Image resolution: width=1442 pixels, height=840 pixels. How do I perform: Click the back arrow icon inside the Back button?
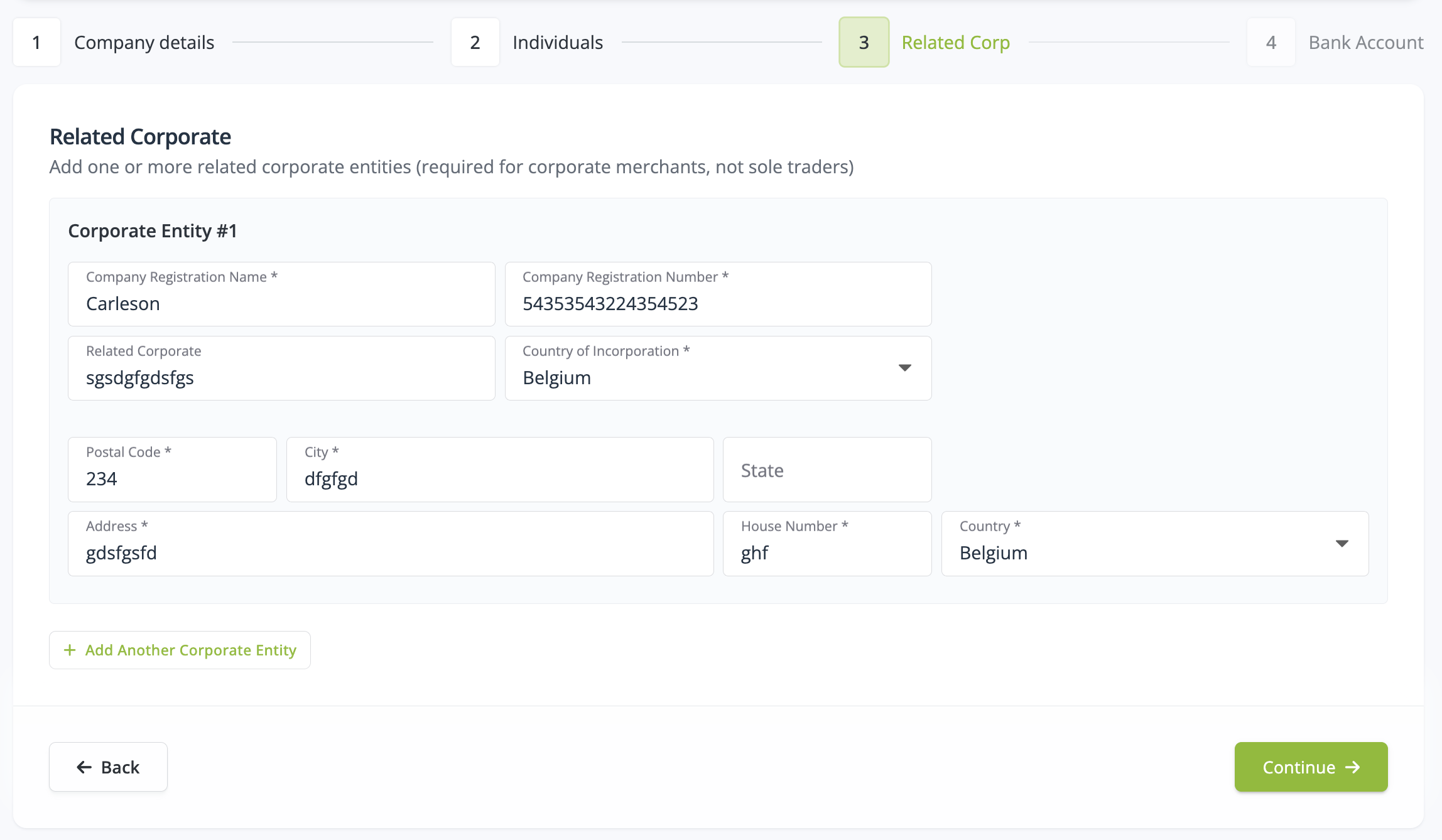[x=83, y=767]
